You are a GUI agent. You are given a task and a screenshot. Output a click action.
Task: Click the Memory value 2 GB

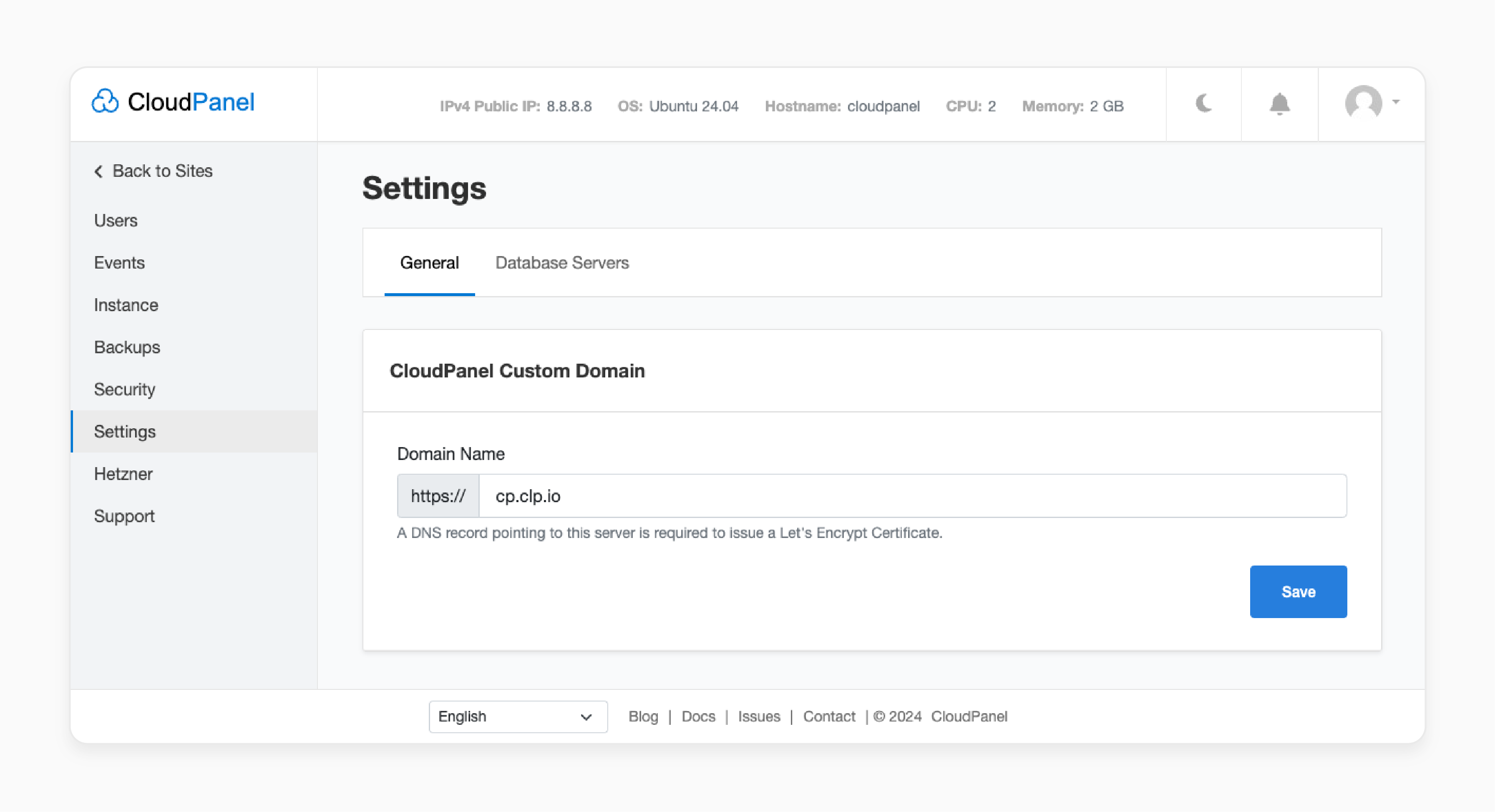coord(1106,106)
